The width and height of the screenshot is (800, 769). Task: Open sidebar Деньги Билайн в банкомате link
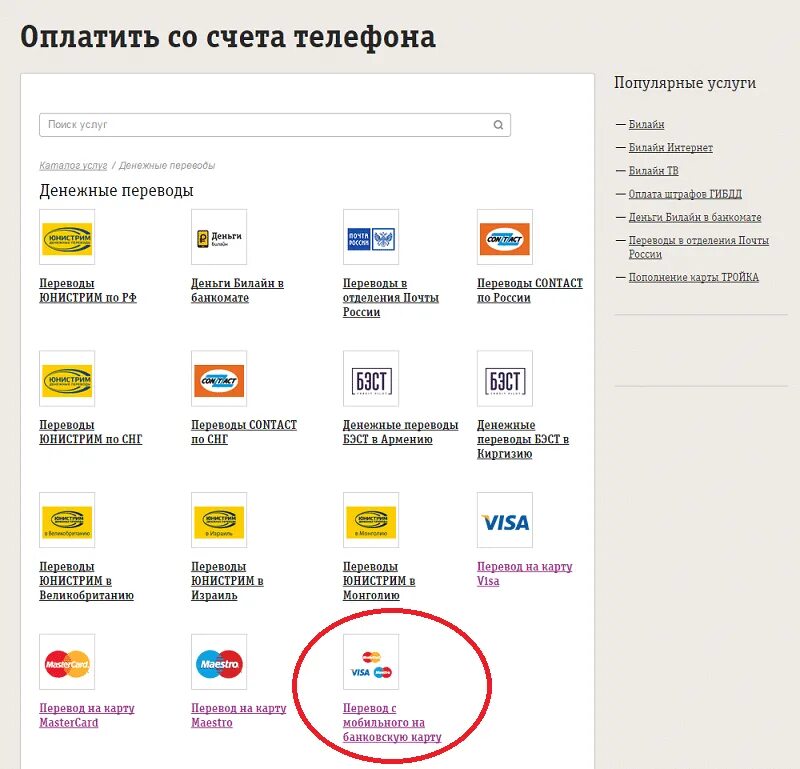(694, 217)
